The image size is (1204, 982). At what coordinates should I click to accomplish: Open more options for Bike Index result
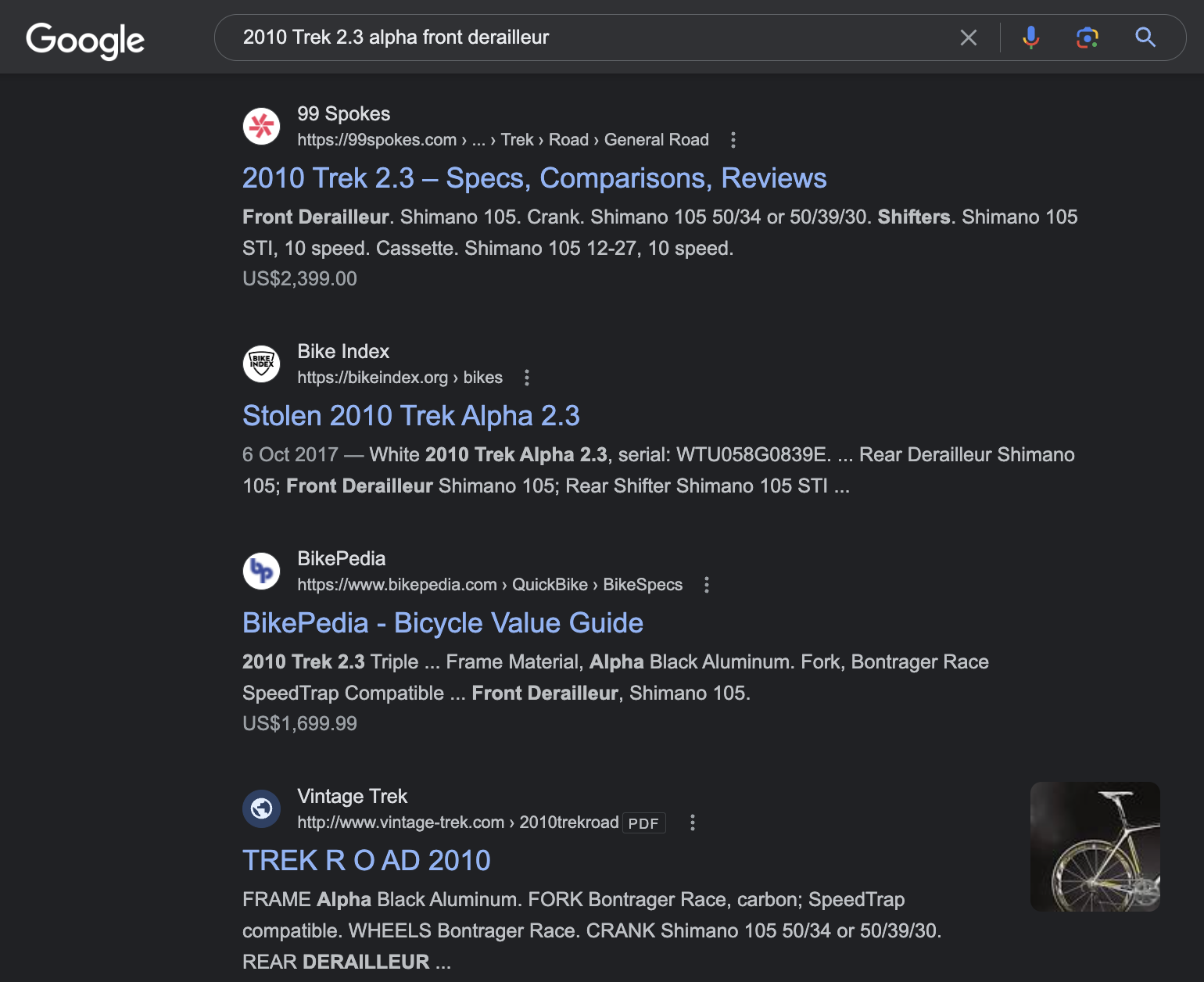tap(527, 378)
